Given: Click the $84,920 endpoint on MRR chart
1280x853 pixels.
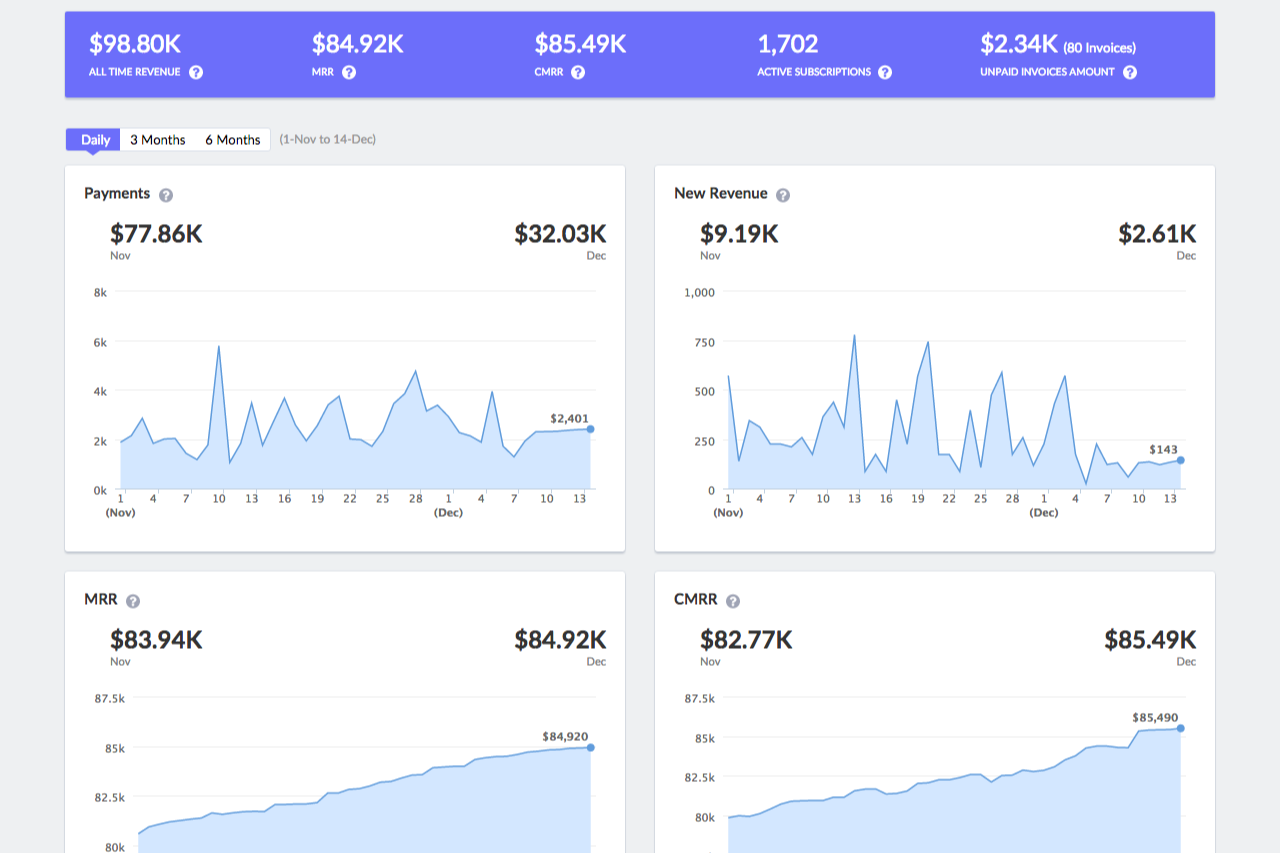Looking at the screenshot, I should tap(590, 747).
